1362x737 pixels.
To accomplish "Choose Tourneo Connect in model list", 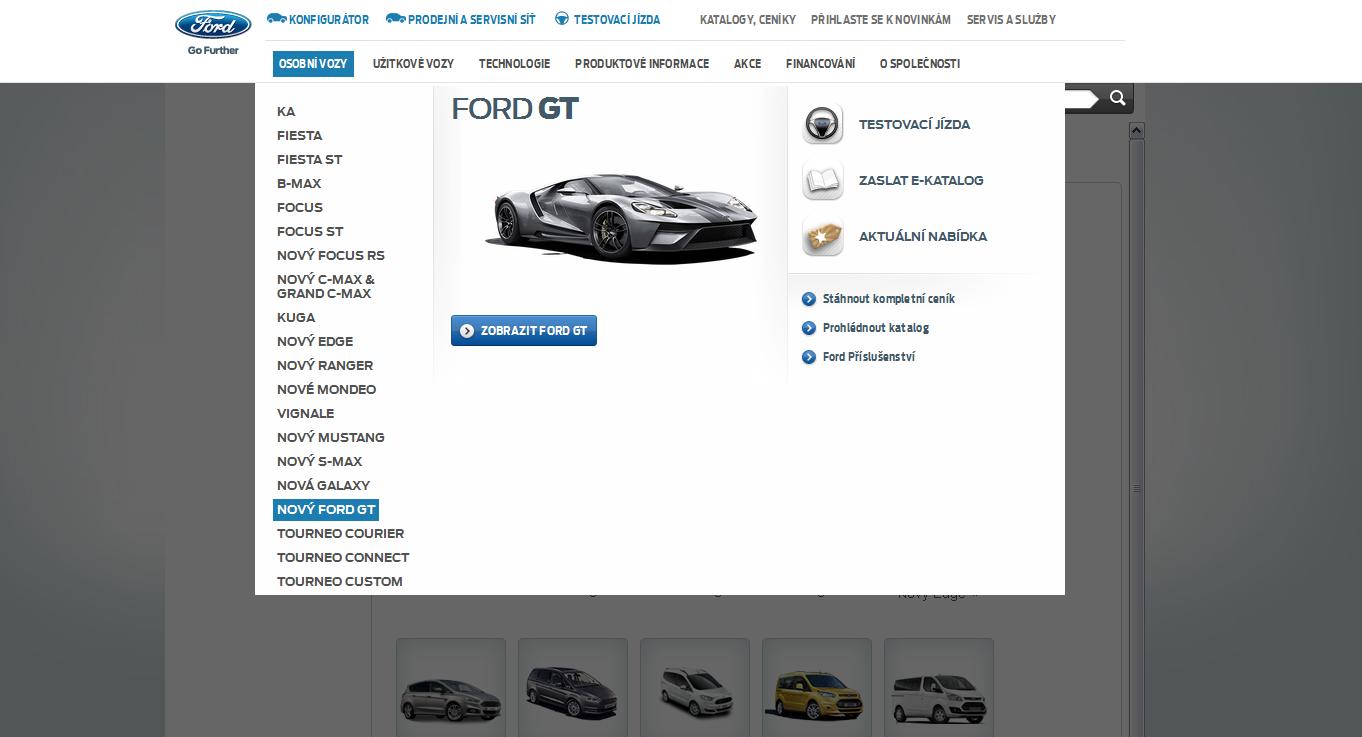I will tap(343, 558).
